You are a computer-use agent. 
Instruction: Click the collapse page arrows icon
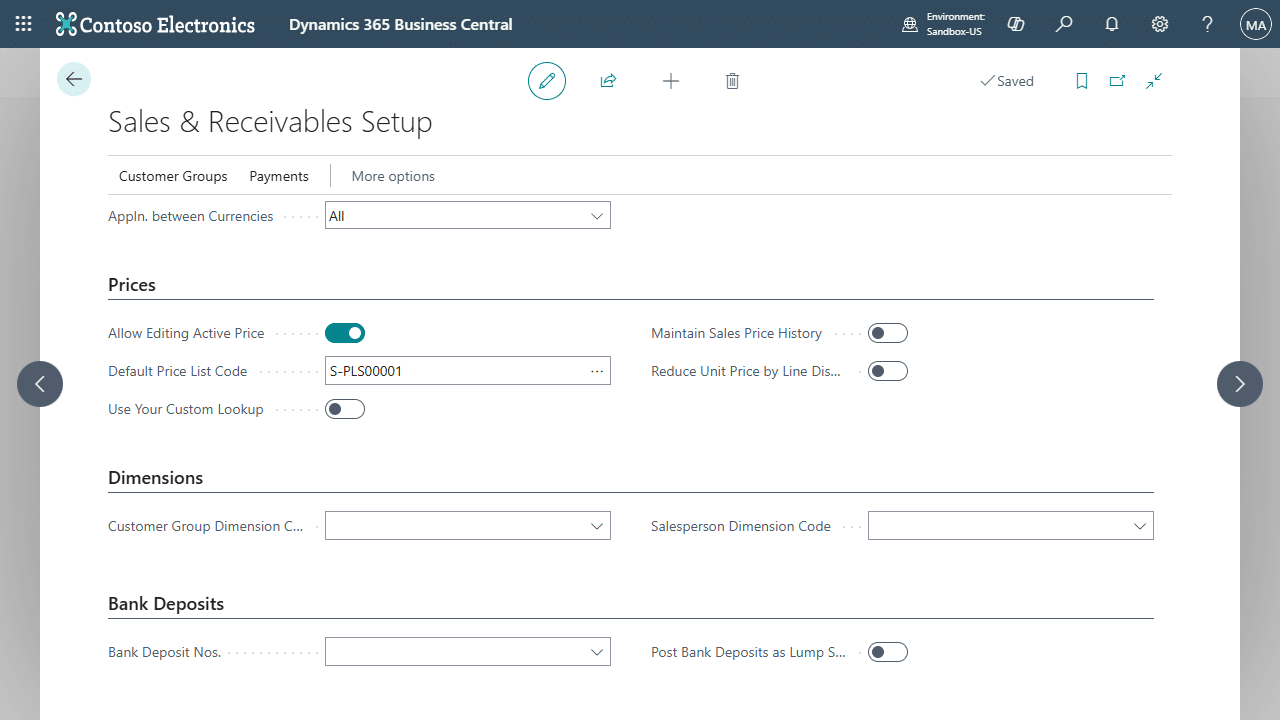(x=1154, y=81)
